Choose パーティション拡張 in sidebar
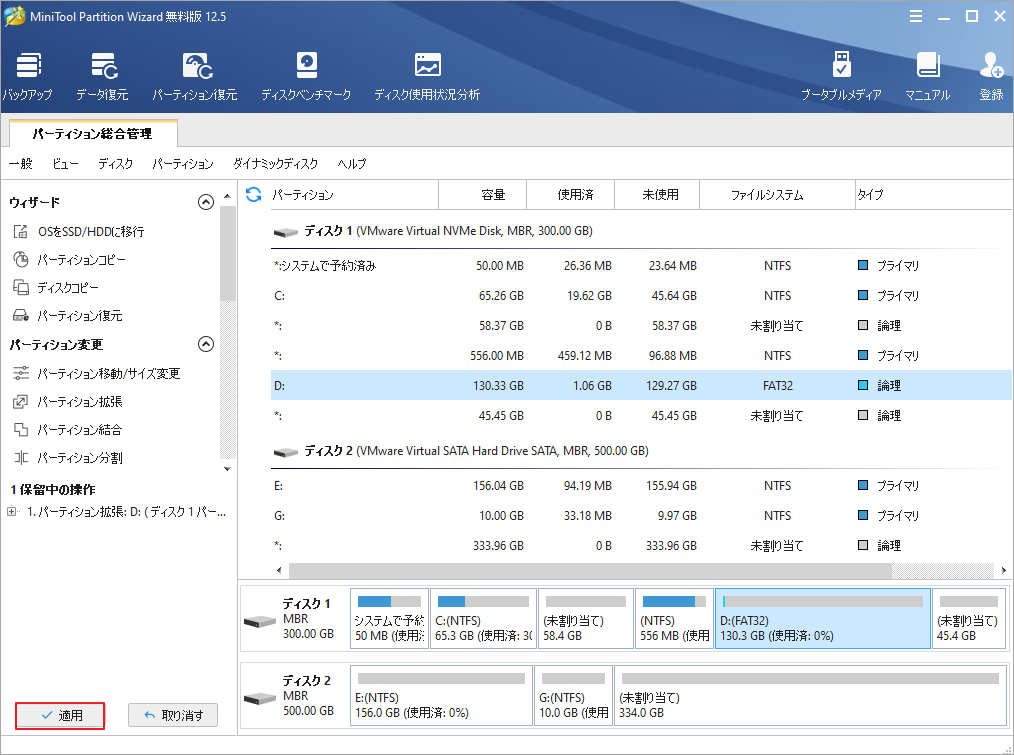Viewport: 1014px width, 755px height. pos(67,402)
